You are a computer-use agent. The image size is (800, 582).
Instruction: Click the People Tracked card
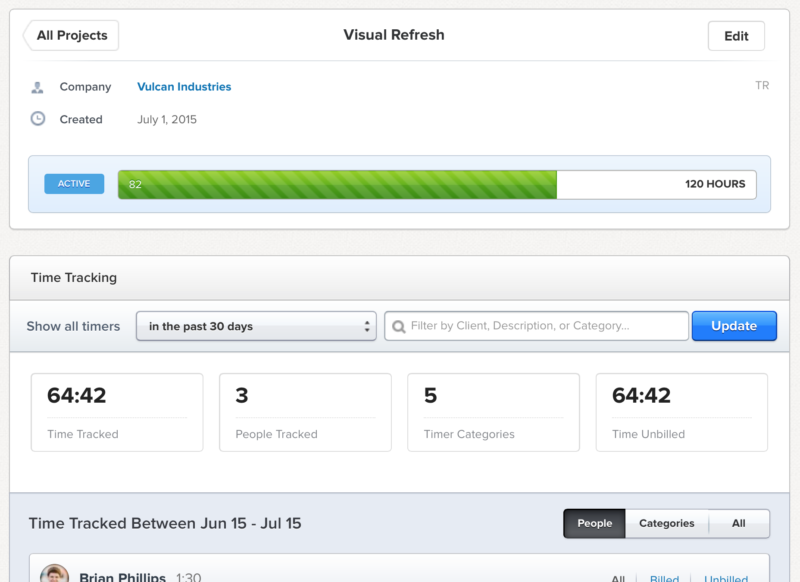click(x=305, y=412)
